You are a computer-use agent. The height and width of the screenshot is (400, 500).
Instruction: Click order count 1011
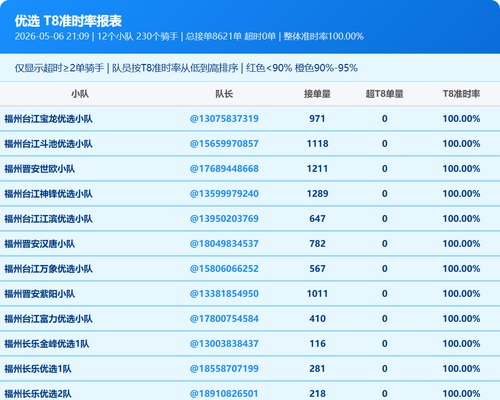coord(317,294)
